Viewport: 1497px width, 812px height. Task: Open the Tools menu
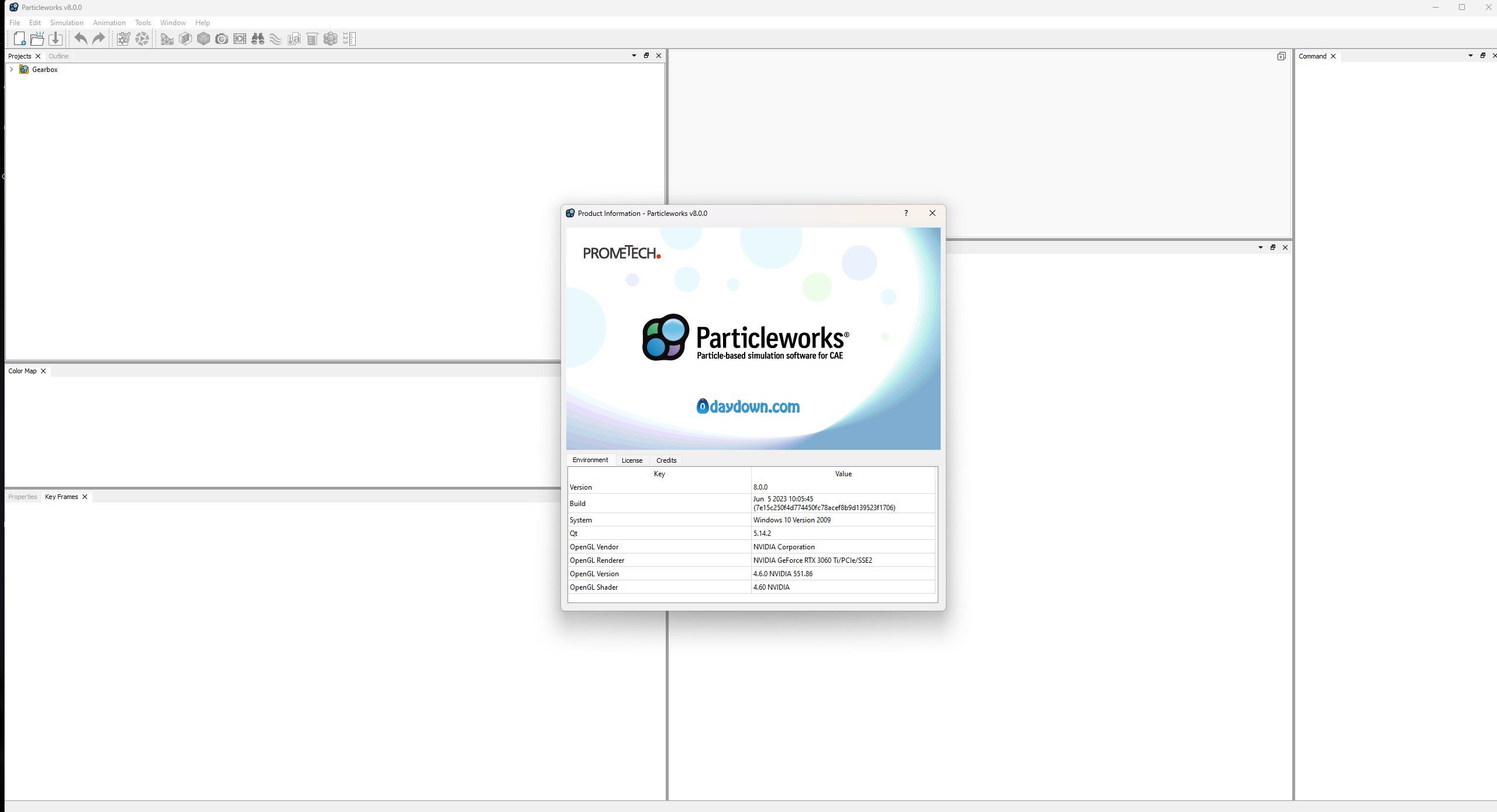pos(143,23)
